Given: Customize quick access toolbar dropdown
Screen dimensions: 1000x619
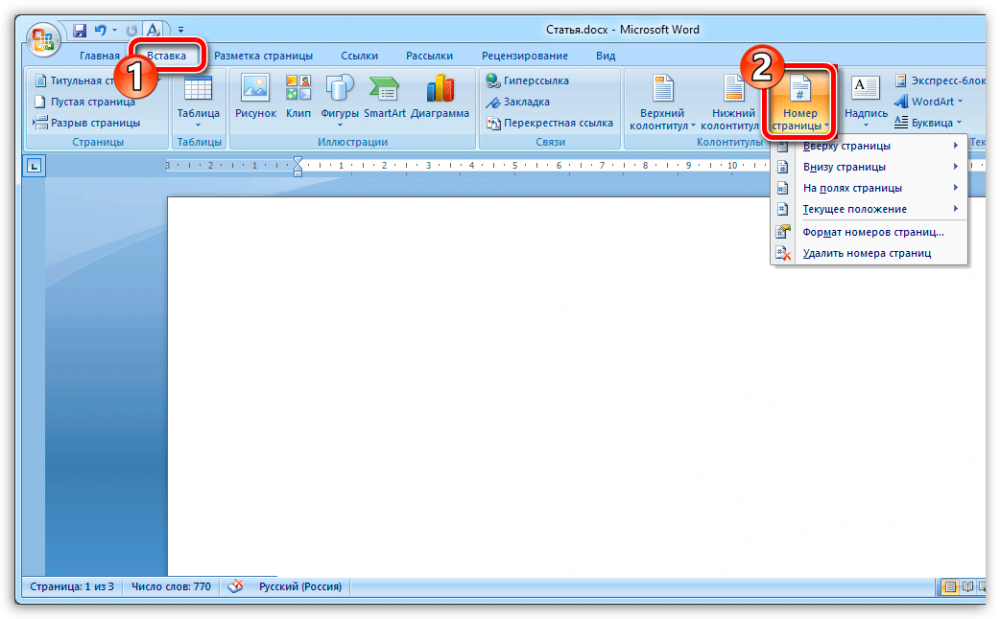Looking at the screenshot, I should click(181, 30).
